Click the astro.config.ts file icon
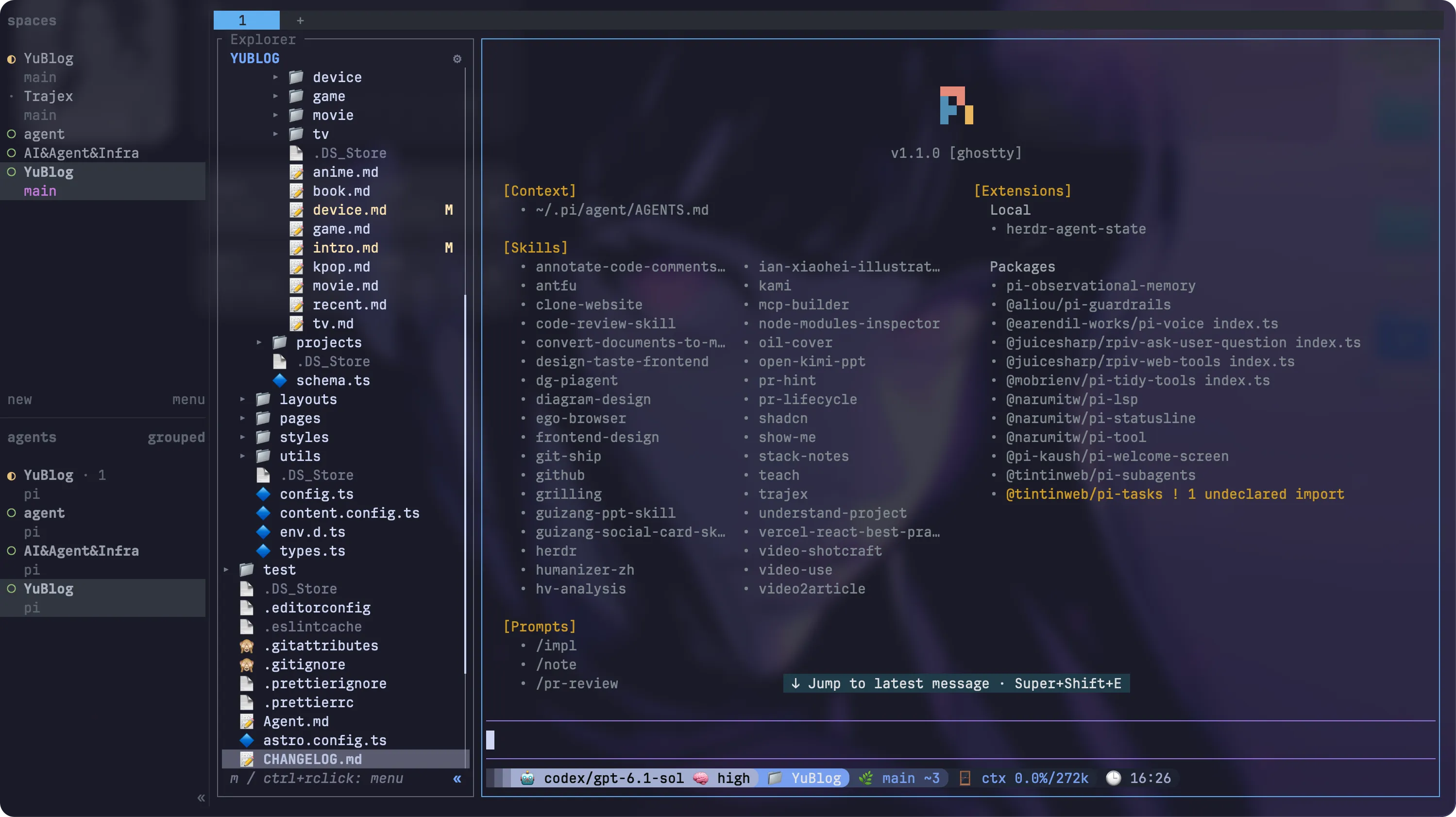 pos(246,740)
